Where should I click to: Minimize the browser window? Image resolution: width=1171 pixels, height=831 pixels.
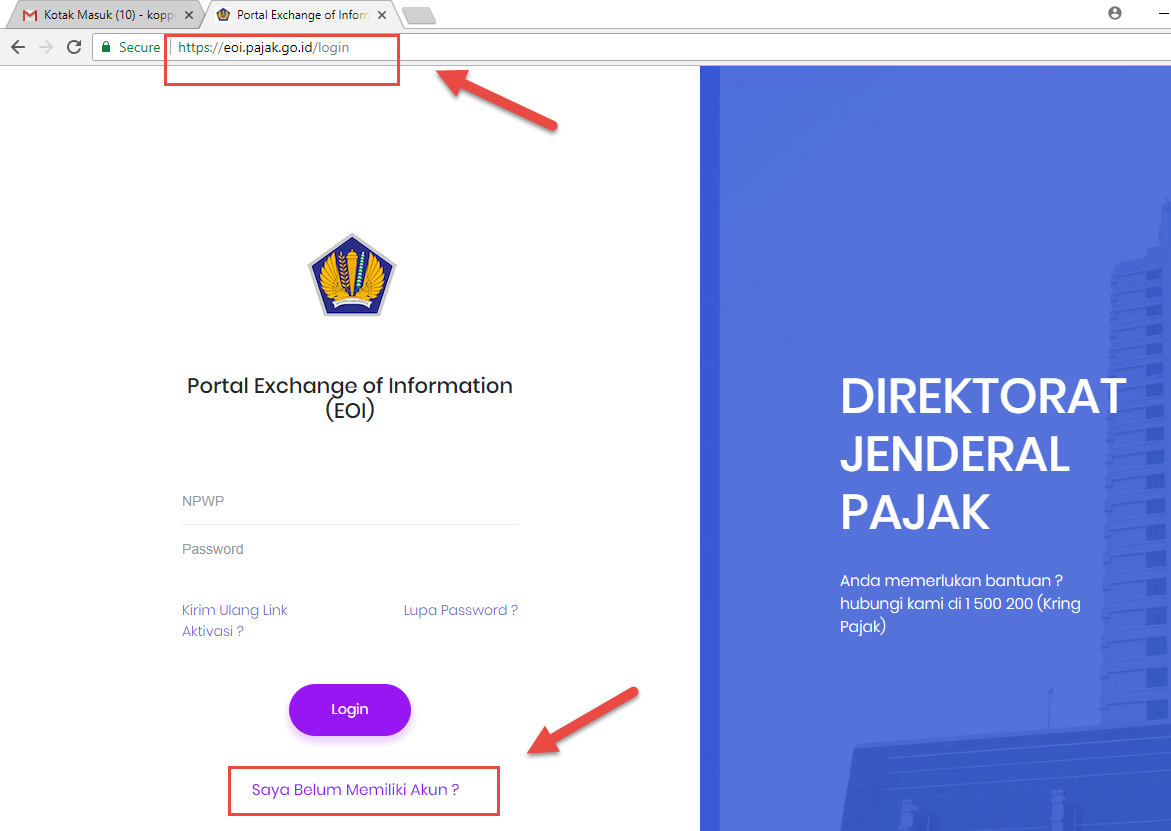point(1162,13)
